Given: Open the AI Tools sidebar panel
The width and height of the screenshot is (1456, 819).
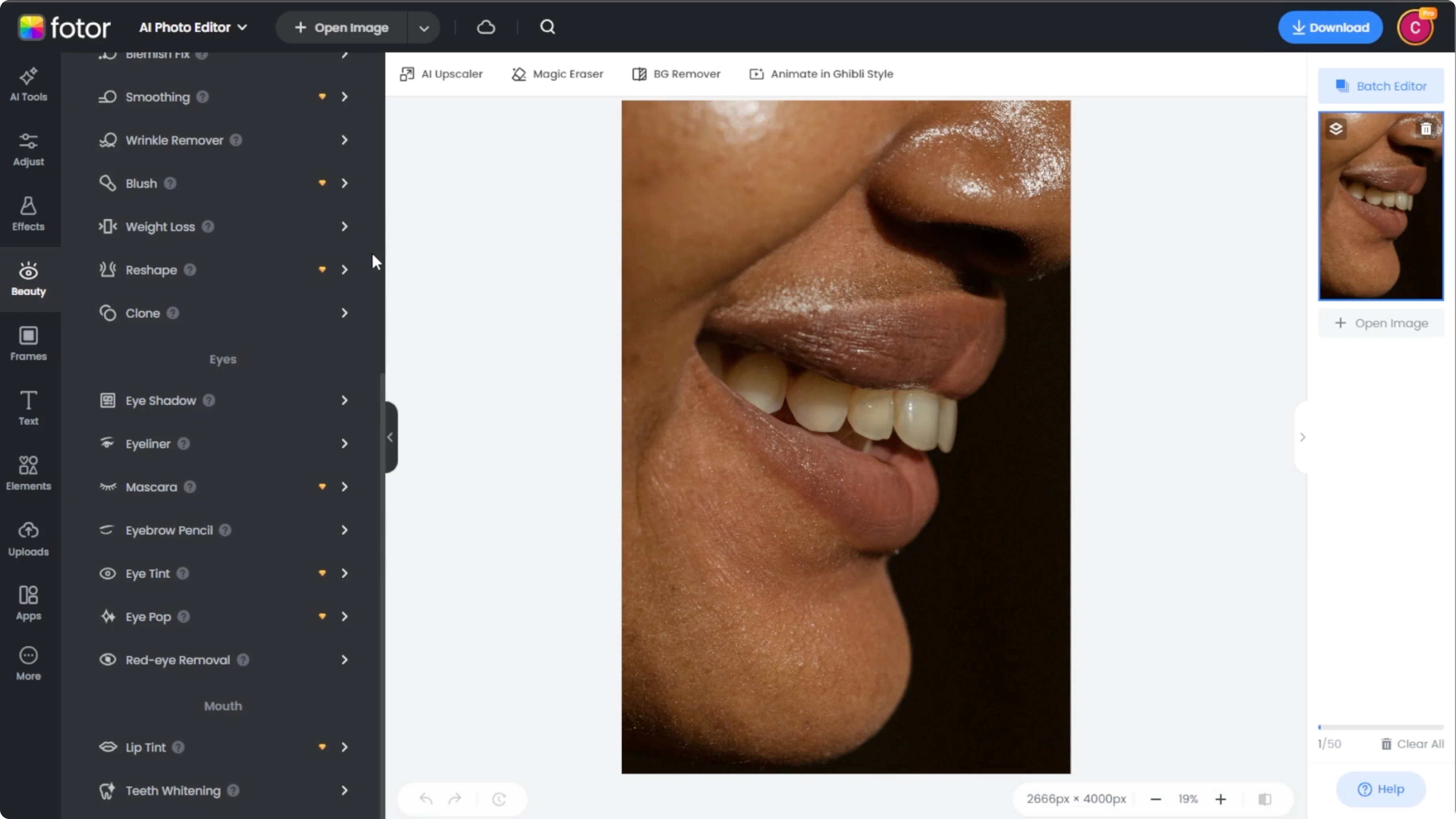Looking at the screenshot, I should (28, 85).
